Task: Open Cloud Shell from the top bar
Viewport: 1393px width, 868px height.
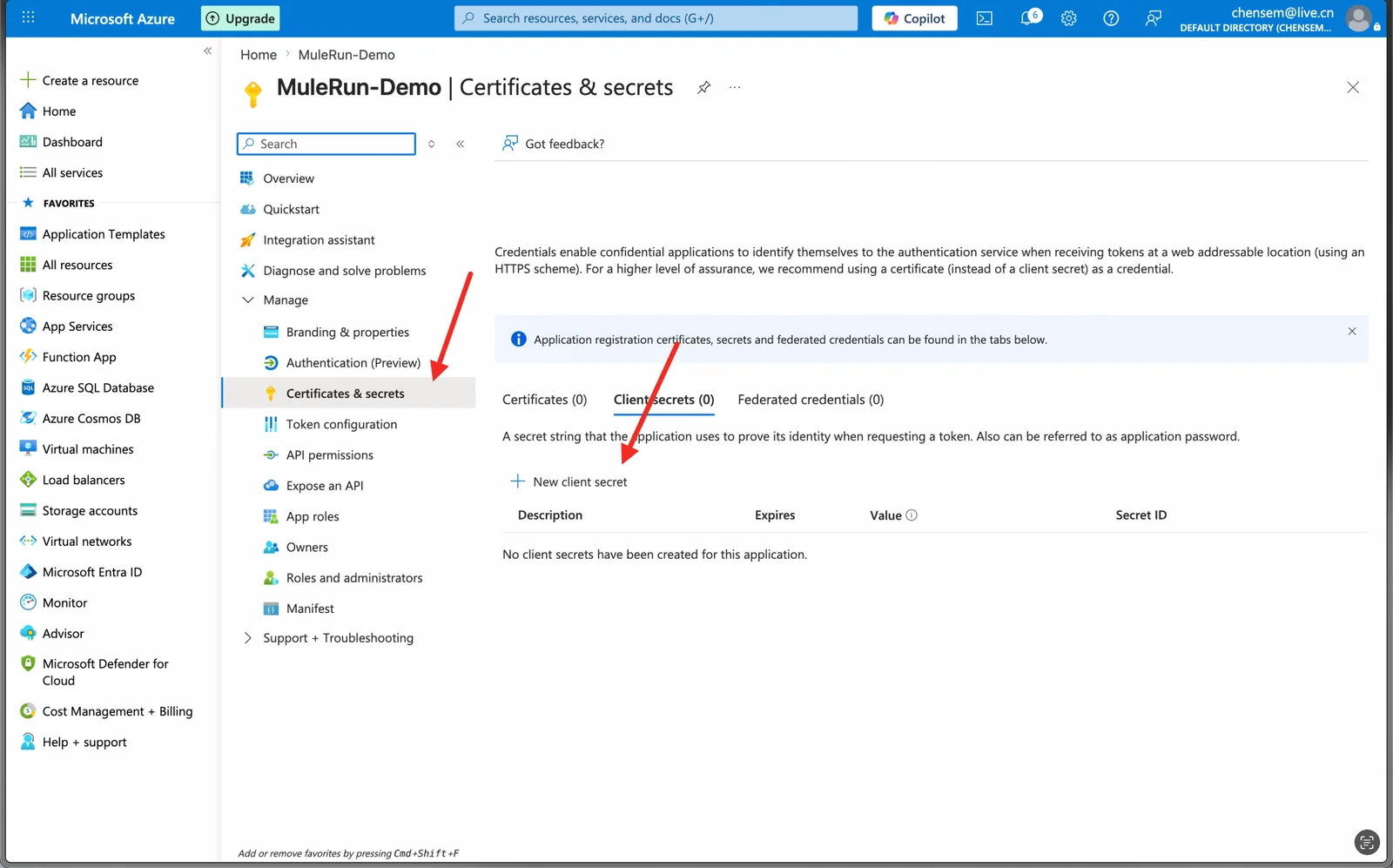Action: 984,18
